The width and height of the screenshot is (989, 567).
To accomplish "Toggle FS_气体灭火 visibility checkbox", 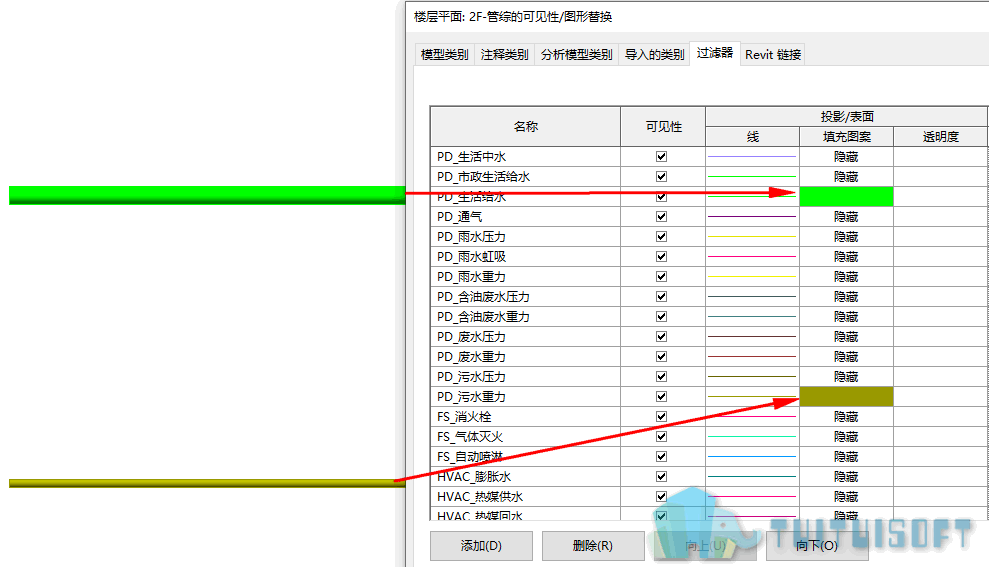I will click(x=661, y=436).
